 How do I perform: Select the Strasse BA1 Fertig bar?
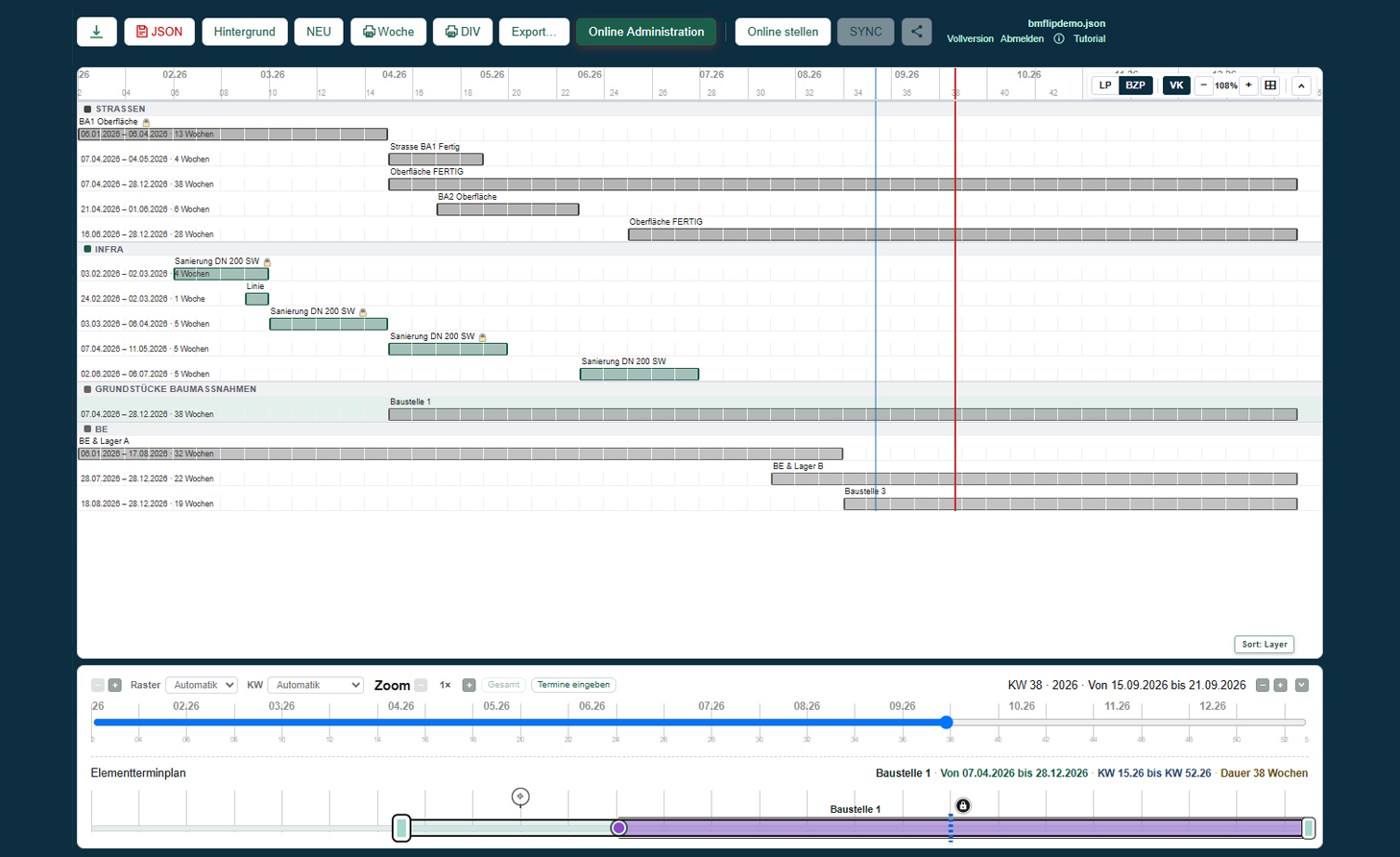[x=436, y=159]
